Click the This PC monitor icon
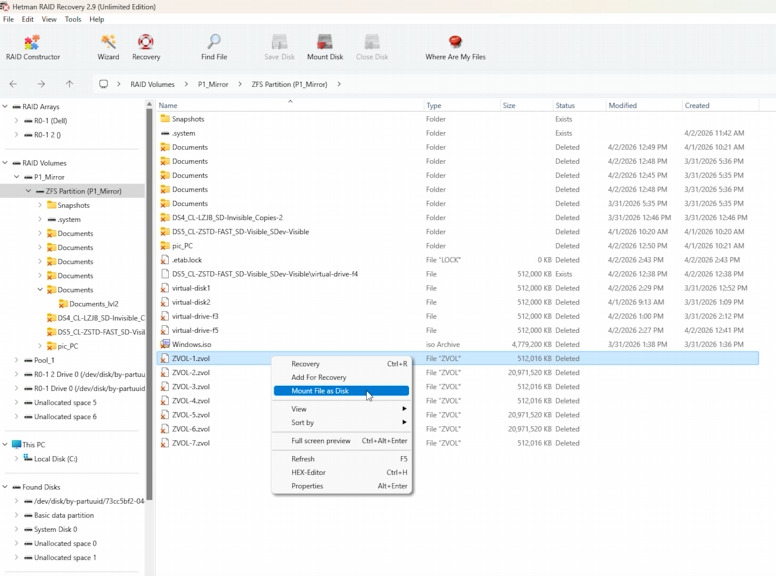The height and width of the screenshot is (576, 776). pos(16,444)
